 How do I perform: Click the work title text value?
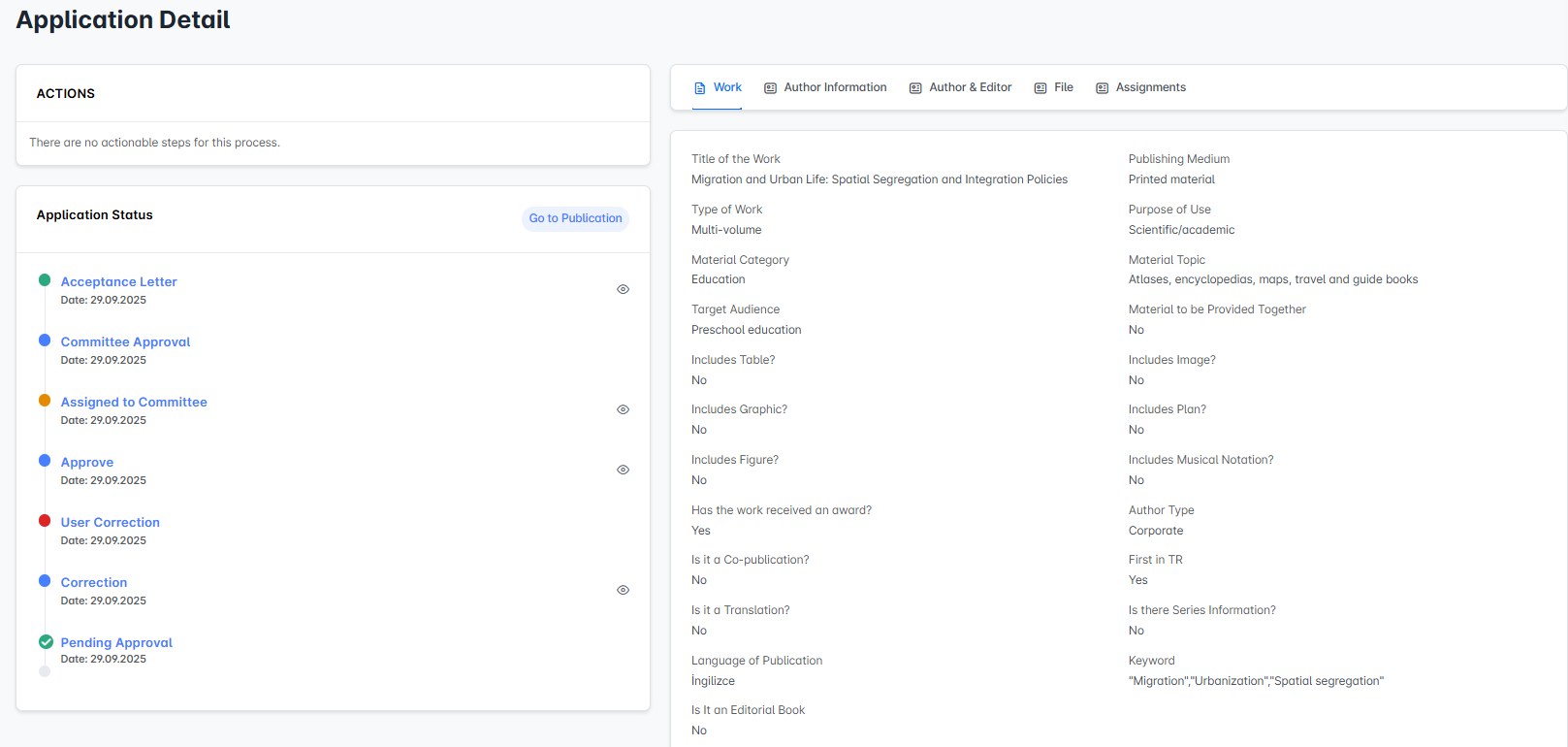[879, 179]
